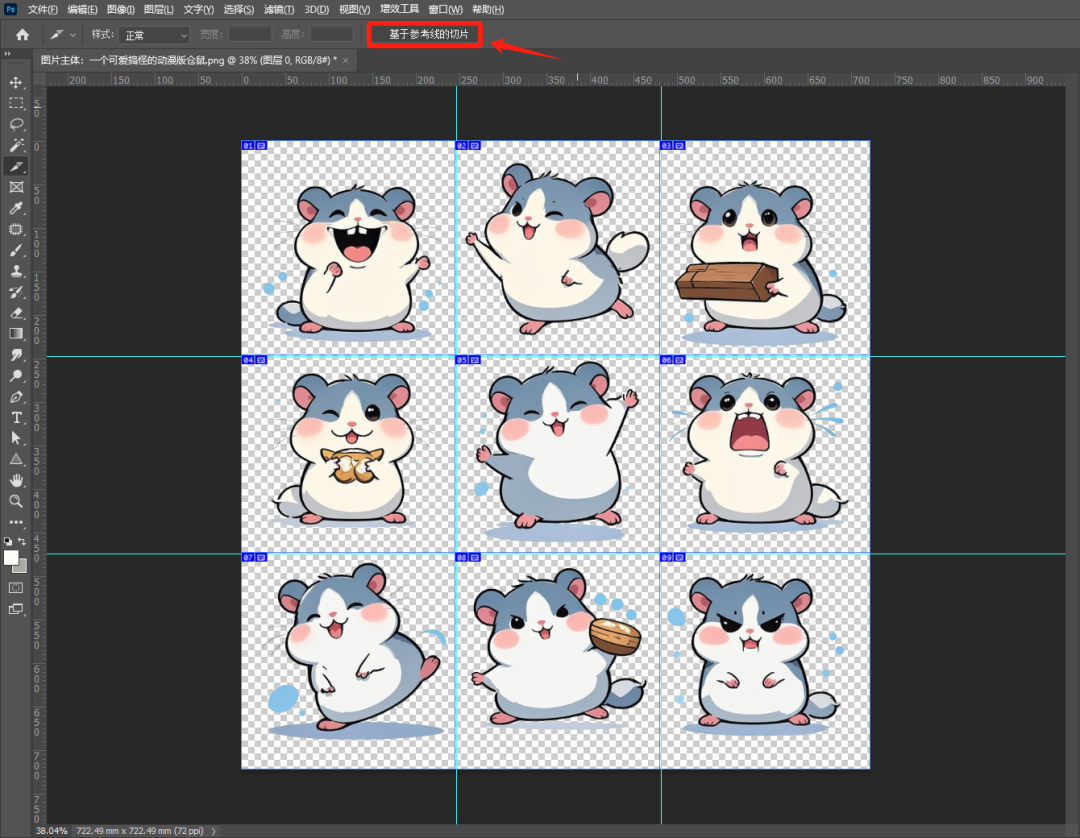Open the 窗口(W) menu
1080x838 pixels.
click(x=446, y=10)
